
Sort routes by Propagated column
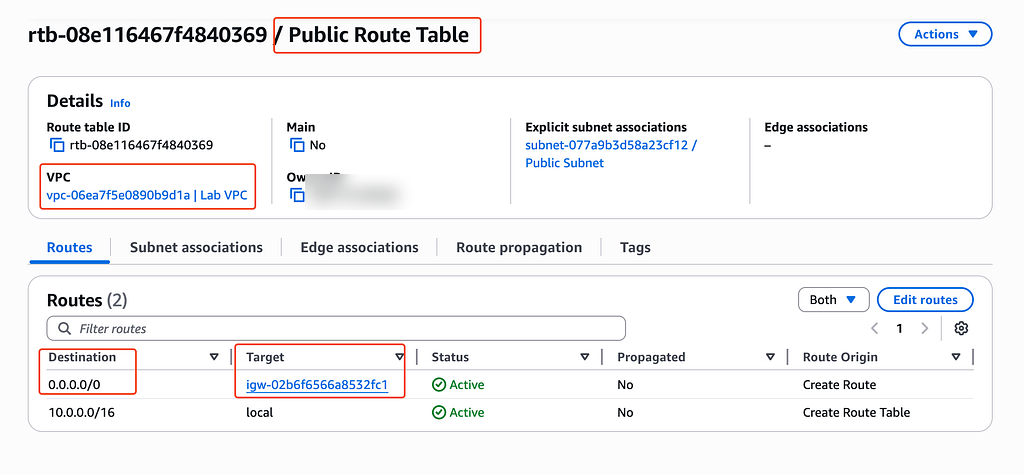(770, 357)
